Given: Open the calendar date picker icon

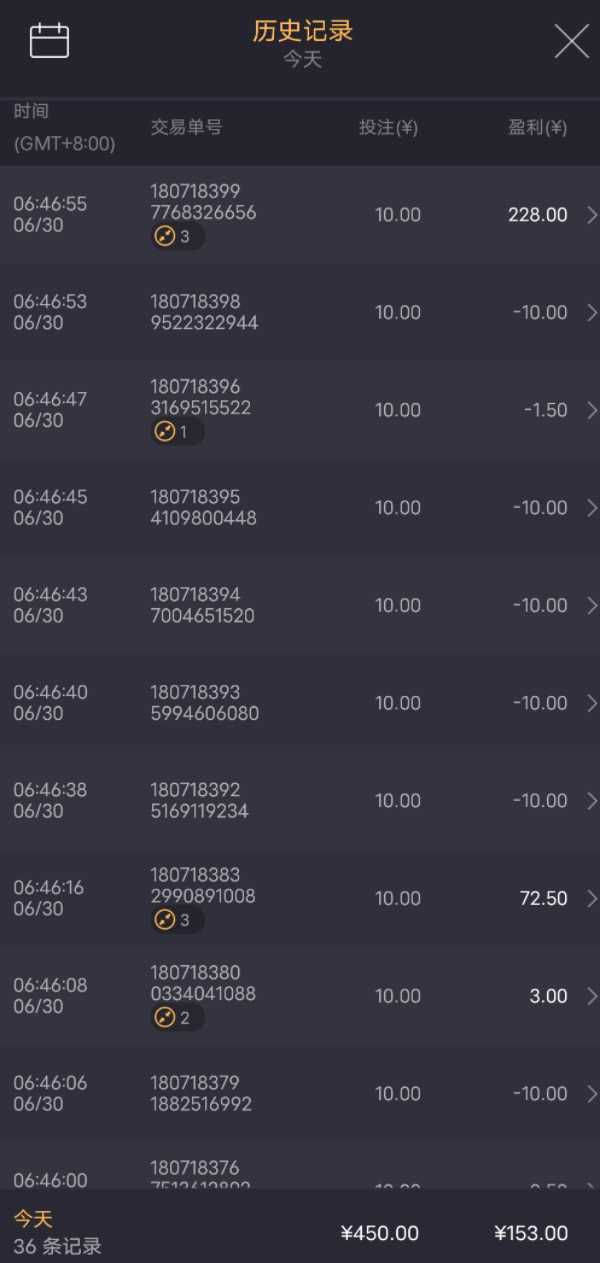Looking at the screenshot, I should click(x=49, y=41).
